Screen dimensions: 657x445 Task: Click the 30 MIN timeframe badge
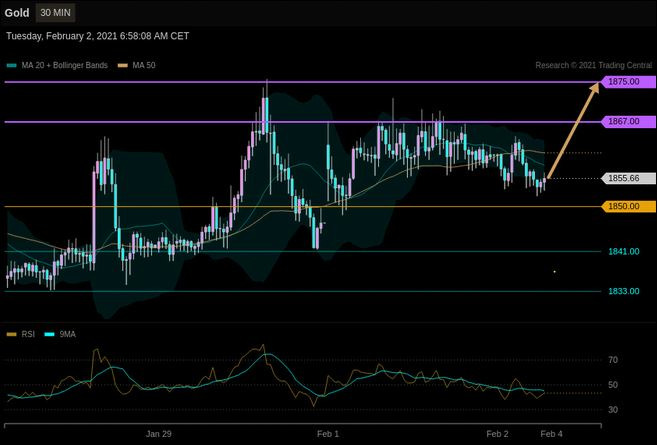(x=55, y=13)
